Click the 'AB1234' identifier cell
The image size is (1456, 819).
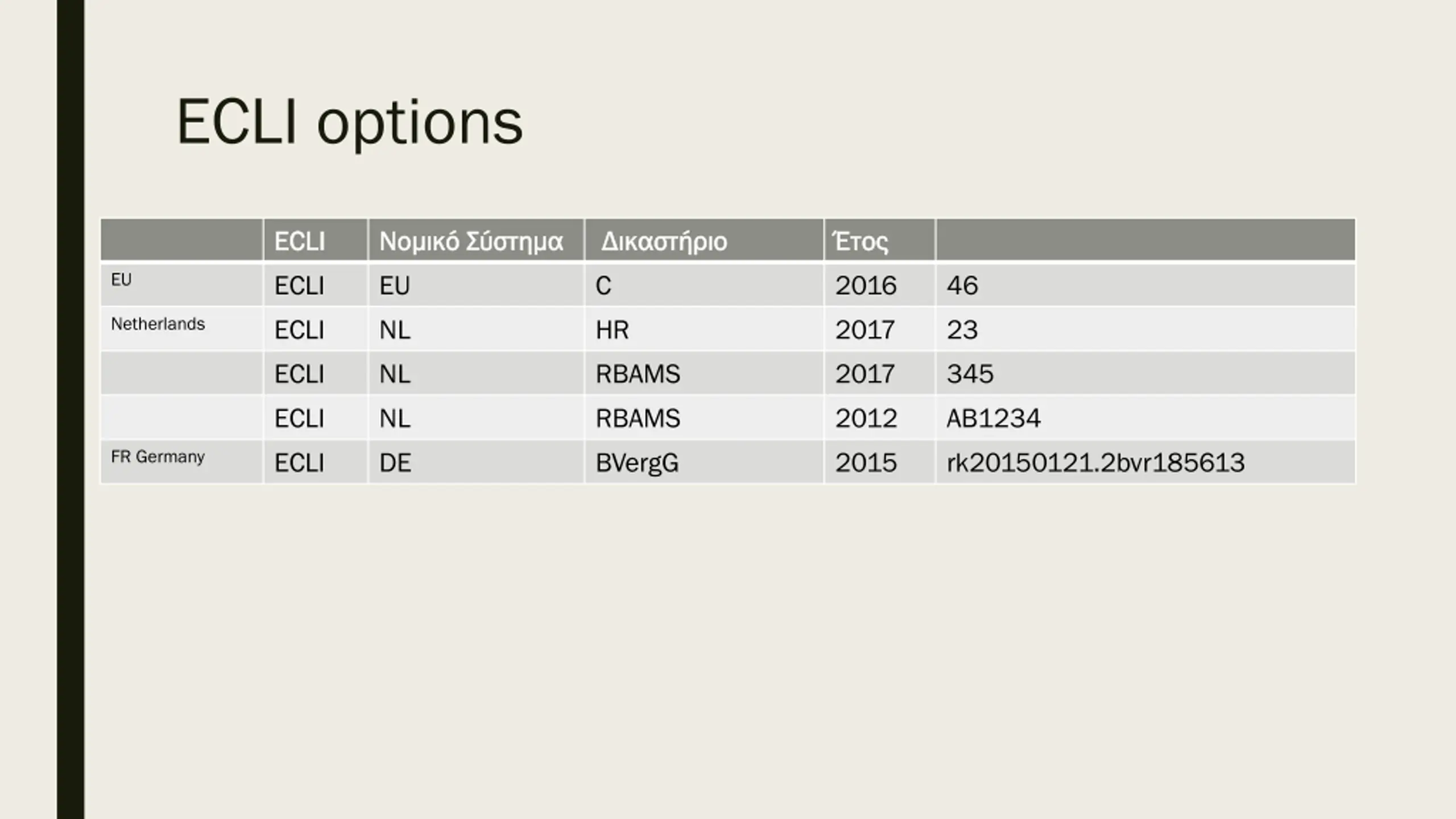1145,417
